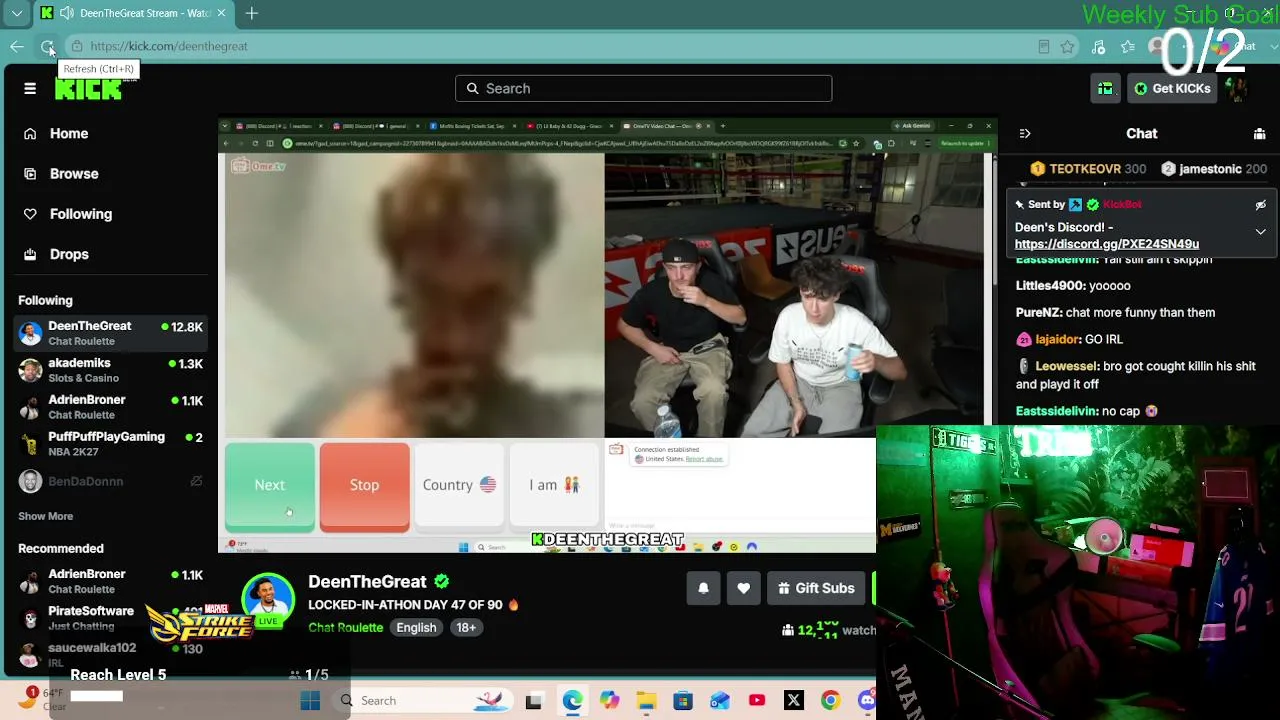
Task: Click the address bar URL kick.com/deenthegreat
Action: 169,46
